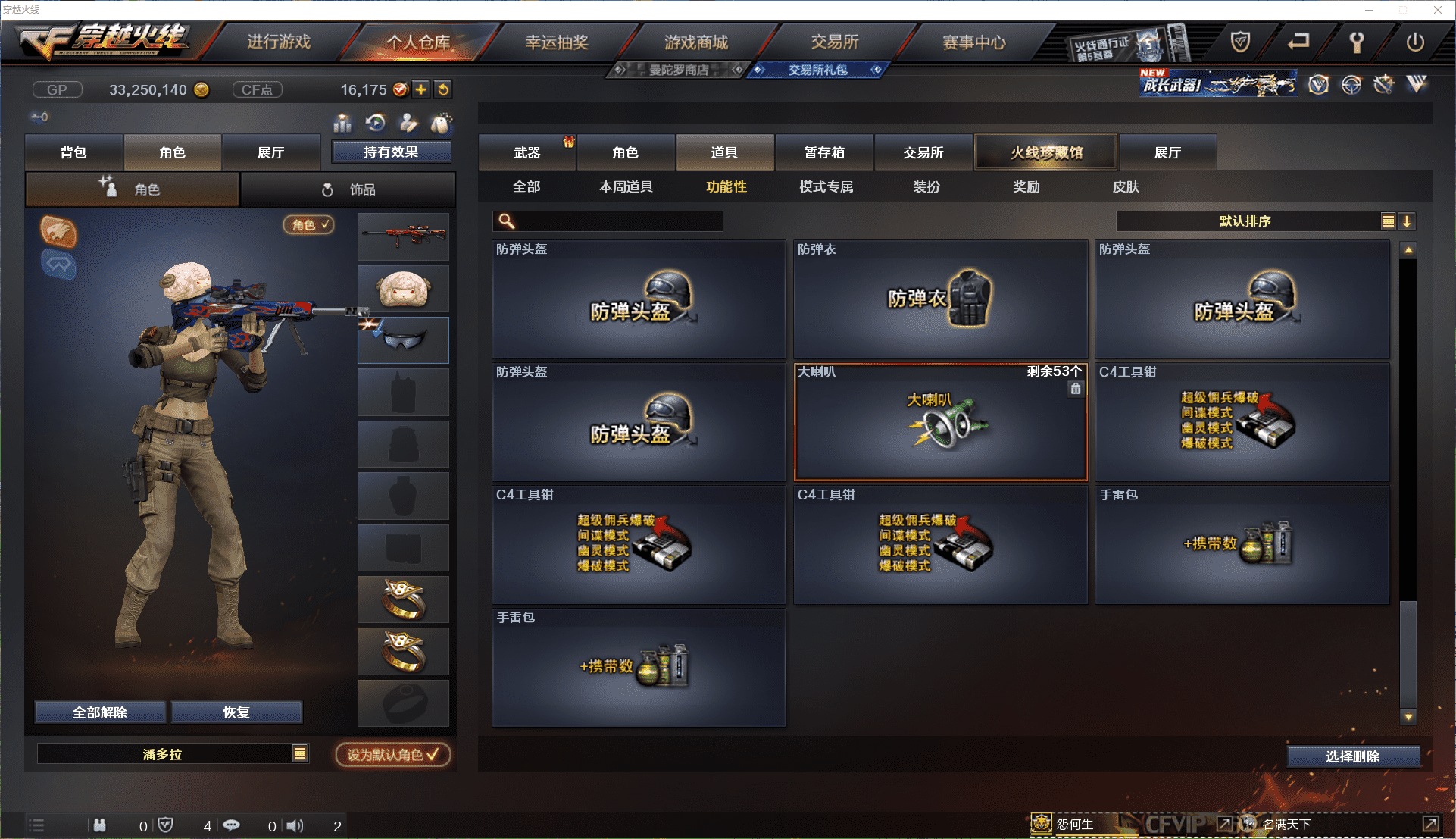
Task: Click the 全部解除 button
Action: tap(100, 712)
